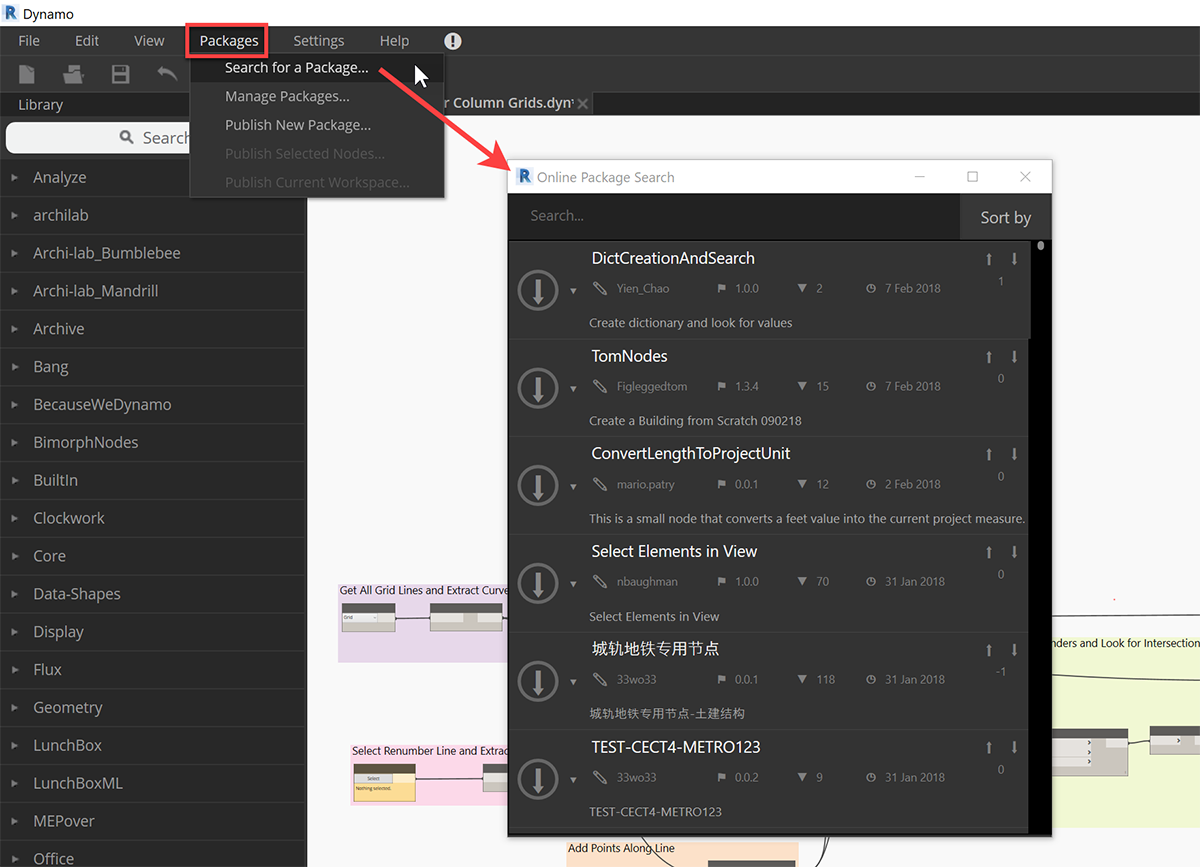Click inside the Online Package Search field
Image resolution: width=1200 pixels, height=867 pixels.
(734, 216)
